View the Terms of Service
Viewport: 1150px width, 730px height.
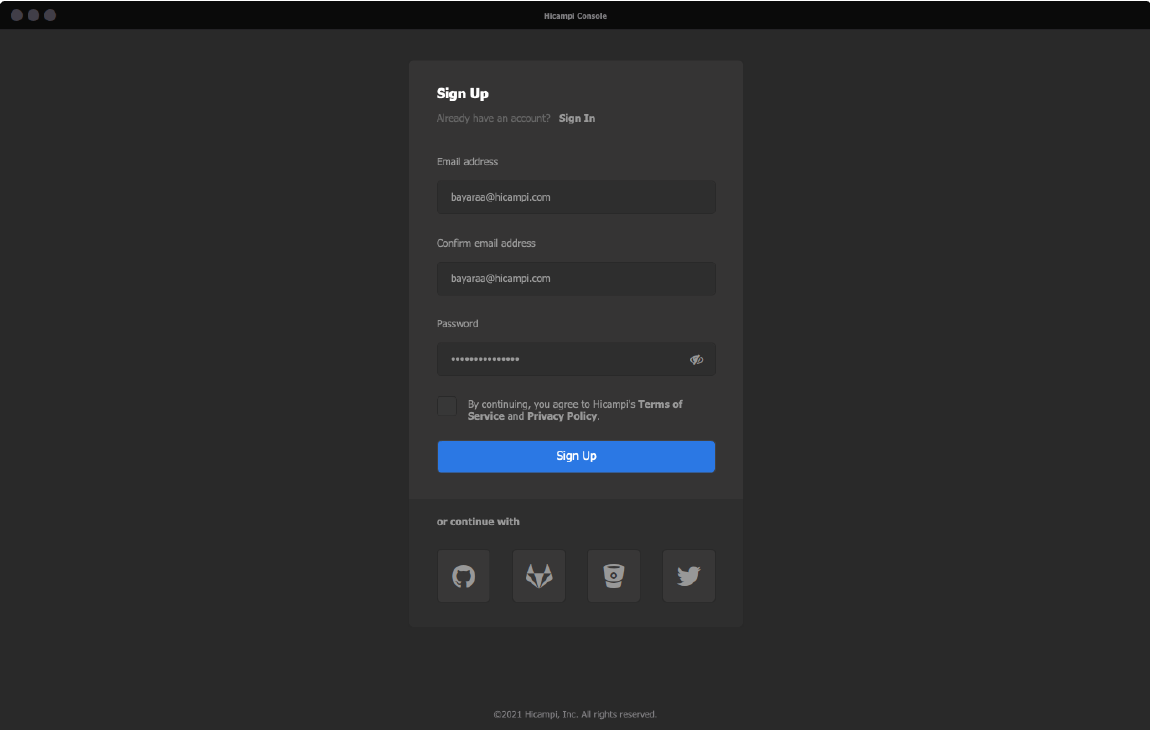[659, 404]
